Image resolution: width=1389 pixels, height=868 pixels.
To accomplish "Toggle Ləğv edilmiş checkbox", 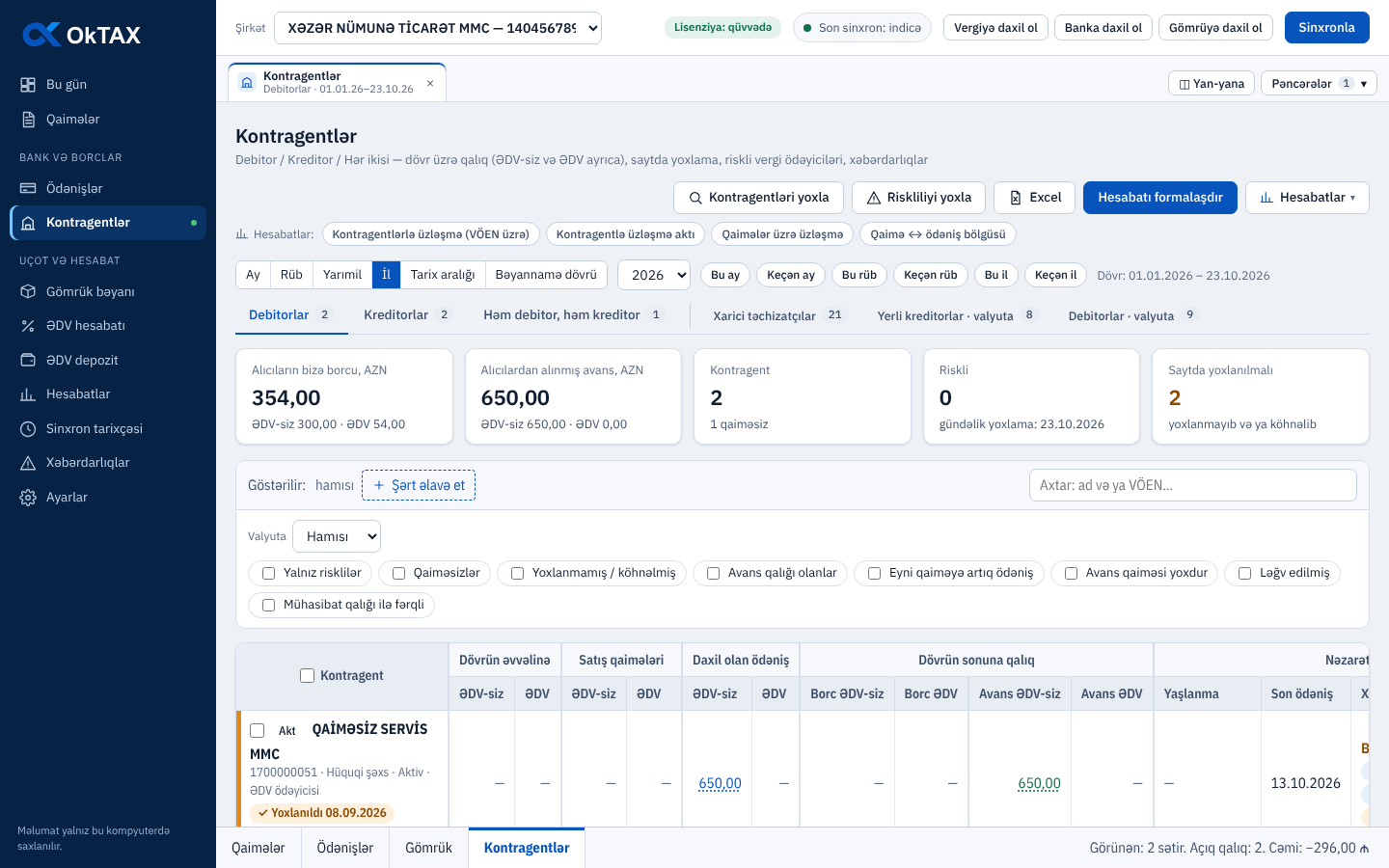I will [1245, 573].
